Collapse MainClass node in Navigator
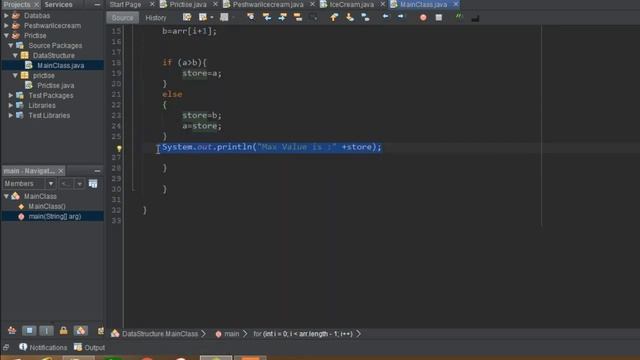The image size is (640, 360). click(x=6, y=196)
